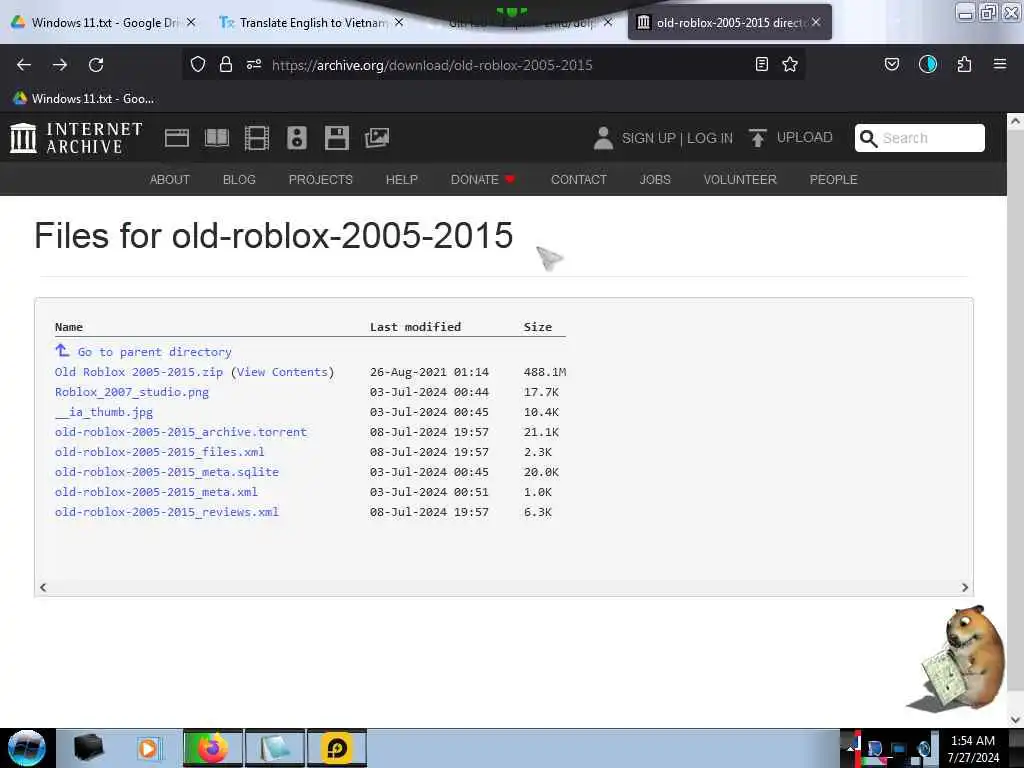Open the Images icon in Archive nav

pyautogui.click(x=377, y=138)
